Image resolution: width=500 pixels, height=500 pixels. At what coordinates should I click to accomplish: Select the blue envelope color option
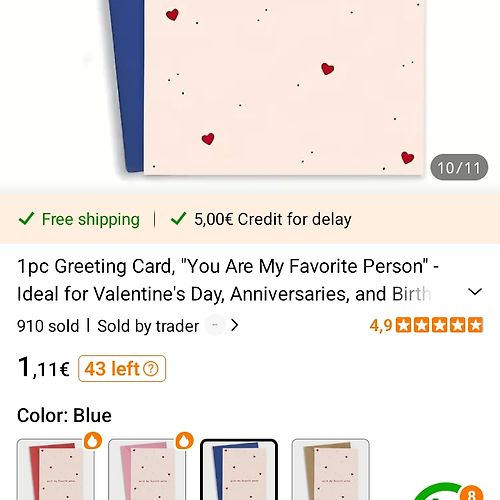tap(239, 469)
